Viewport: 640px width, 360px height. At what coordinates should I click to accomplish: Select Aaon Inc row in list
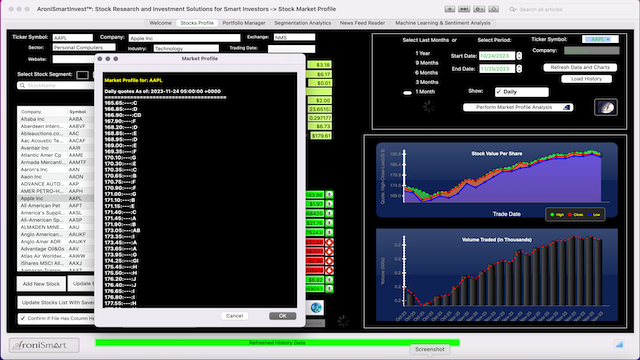pyautogui.click(x=56, y=177)
